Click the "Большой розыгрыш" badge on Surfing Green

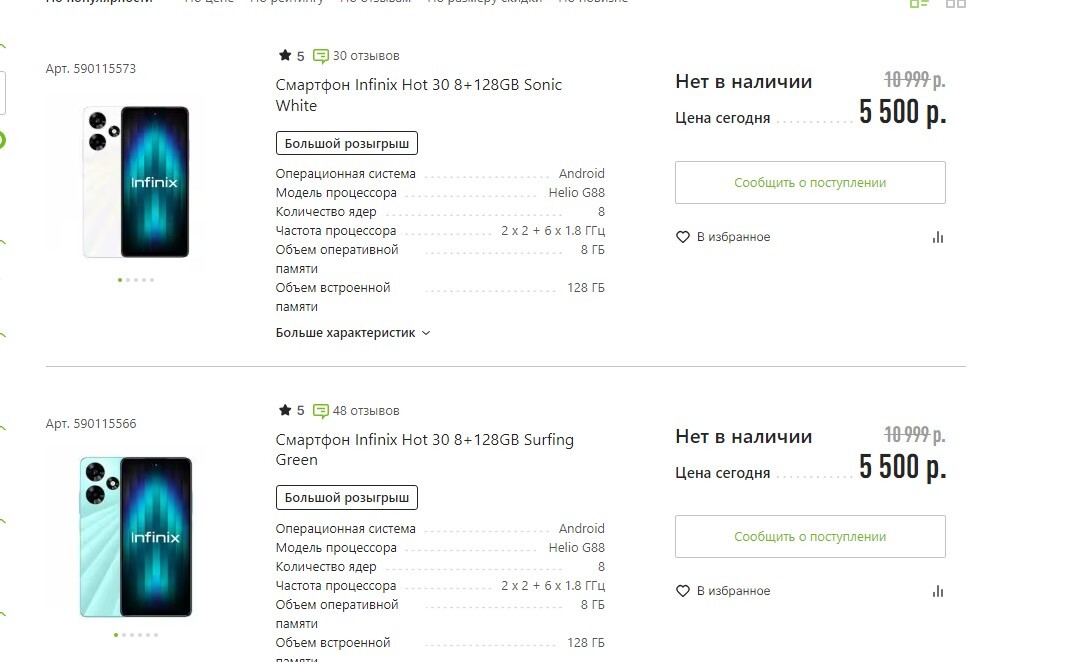tap(347, 497)
